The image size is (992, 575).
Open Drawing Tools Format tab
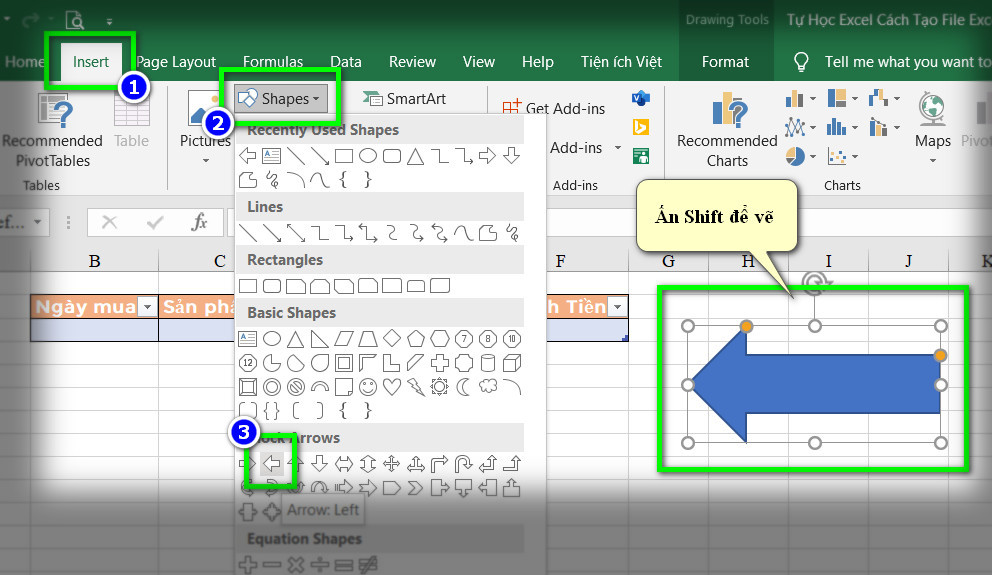[725, 62]
